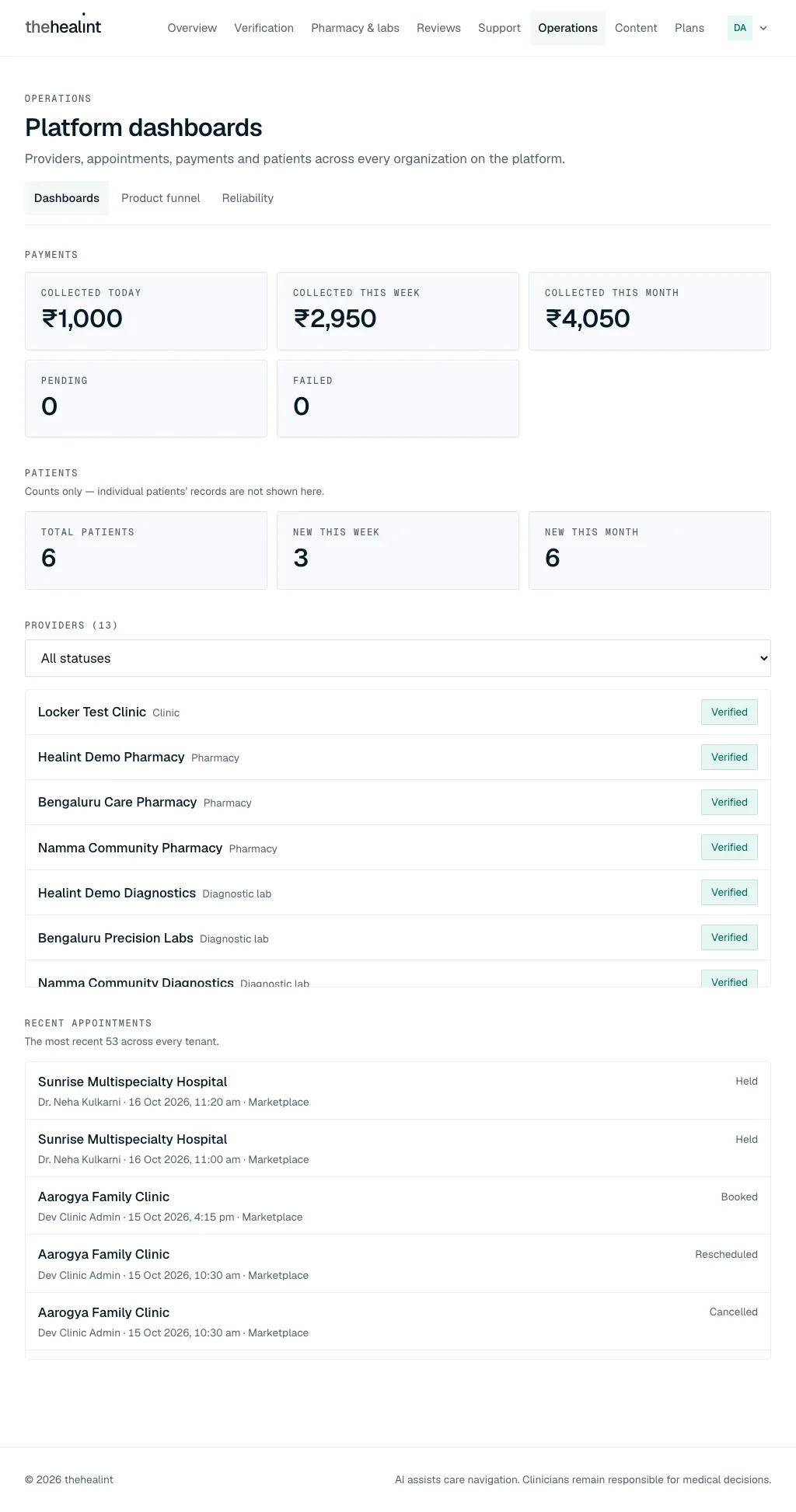Switch to the Reliability tab
This screenshot has height=1512, width=796.
point(248,198)
